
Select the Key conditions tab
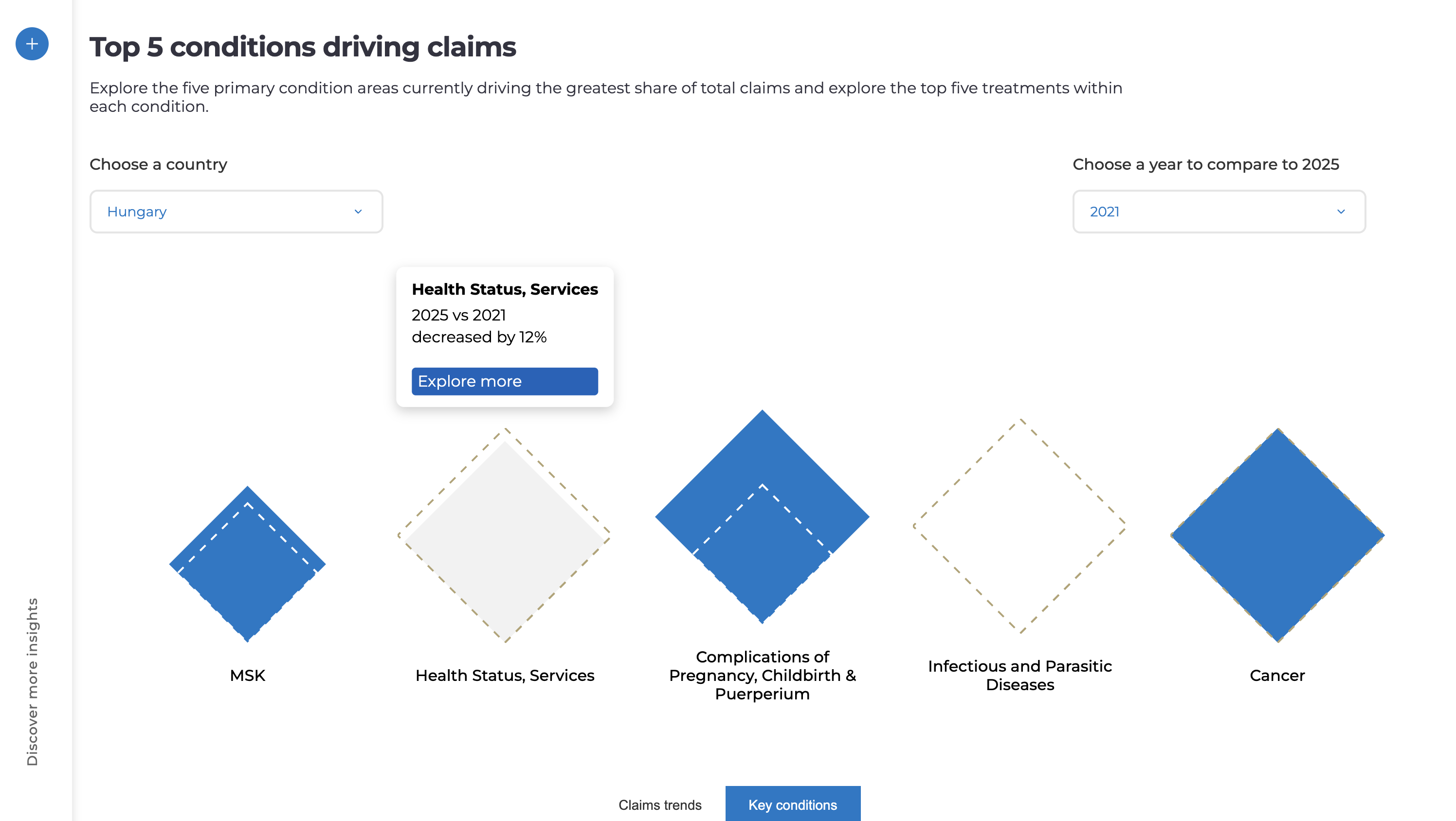click(792, 804)
